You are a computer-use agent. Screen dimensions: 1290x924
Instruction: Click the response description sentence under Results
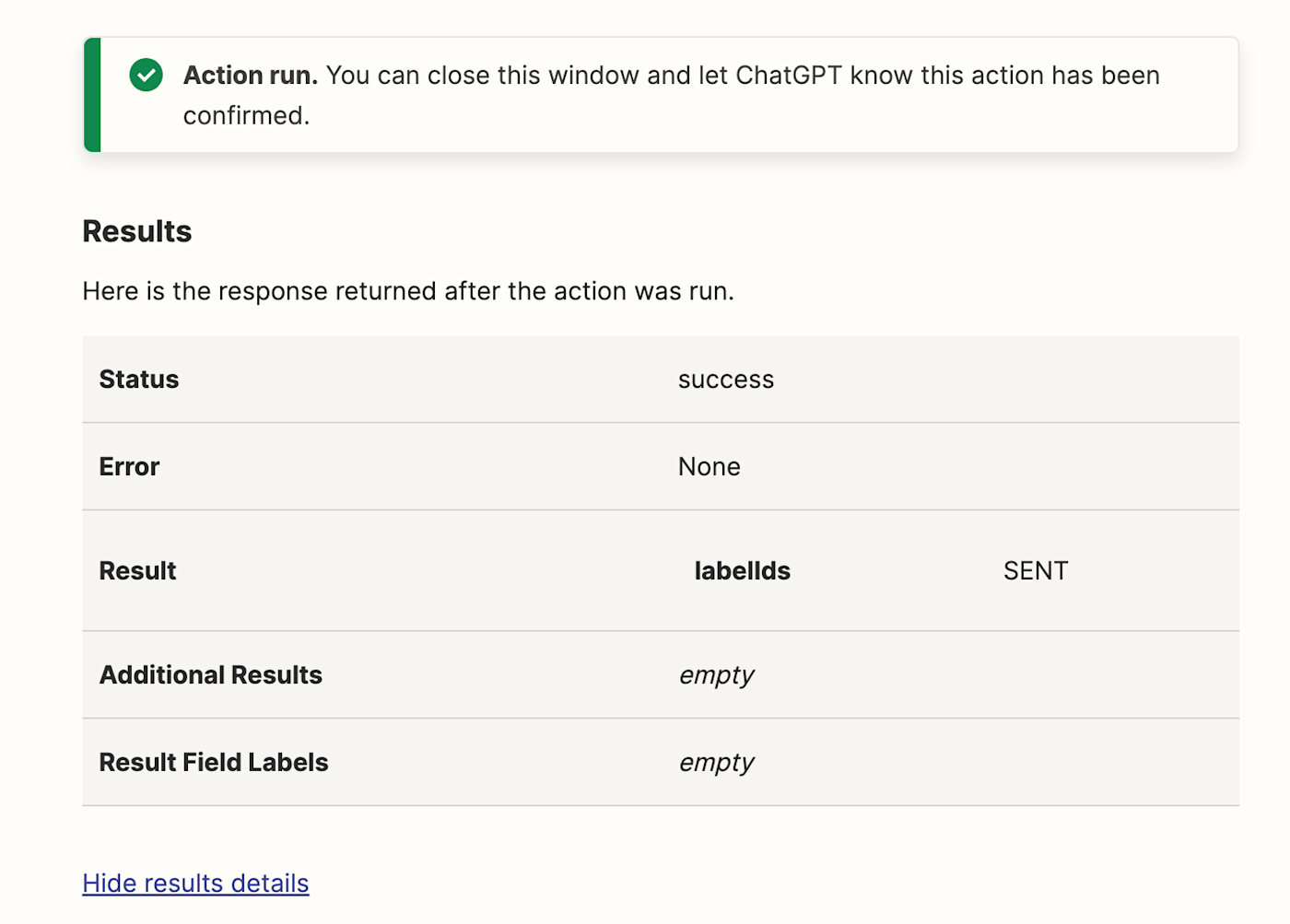[408, 291]
